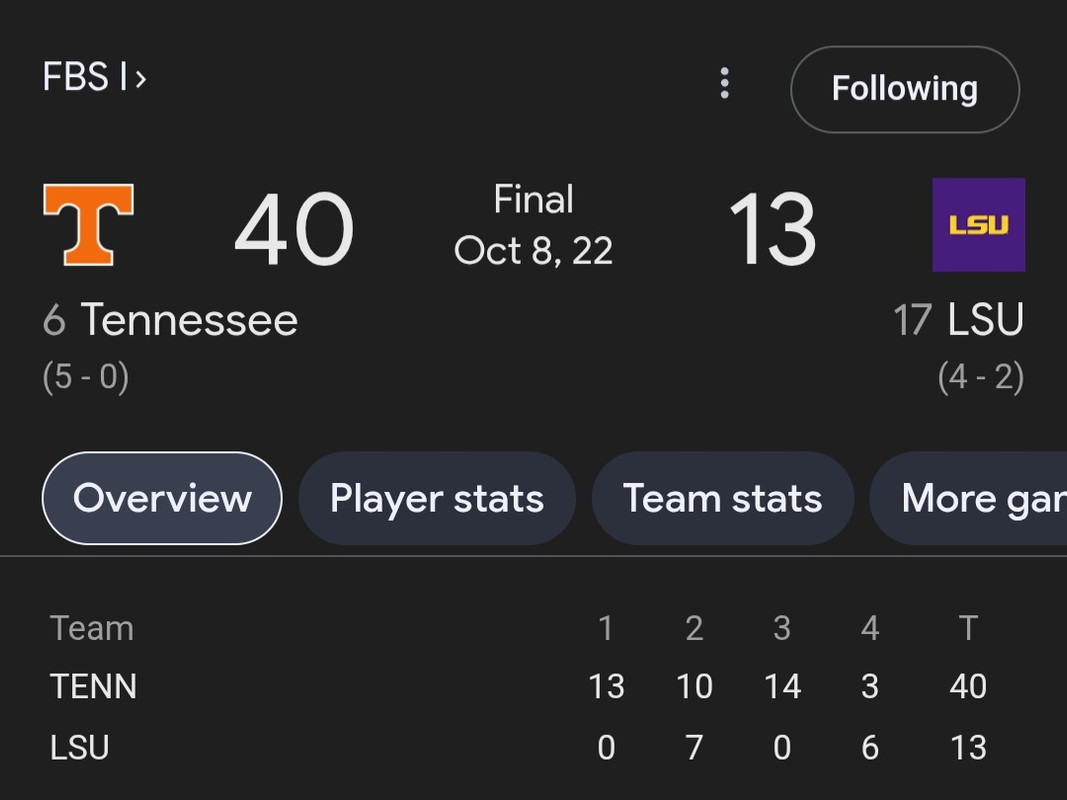Switch to the Player stats tab
The width and height of the screenshot is (1067, 800).
tap(437, 498)
